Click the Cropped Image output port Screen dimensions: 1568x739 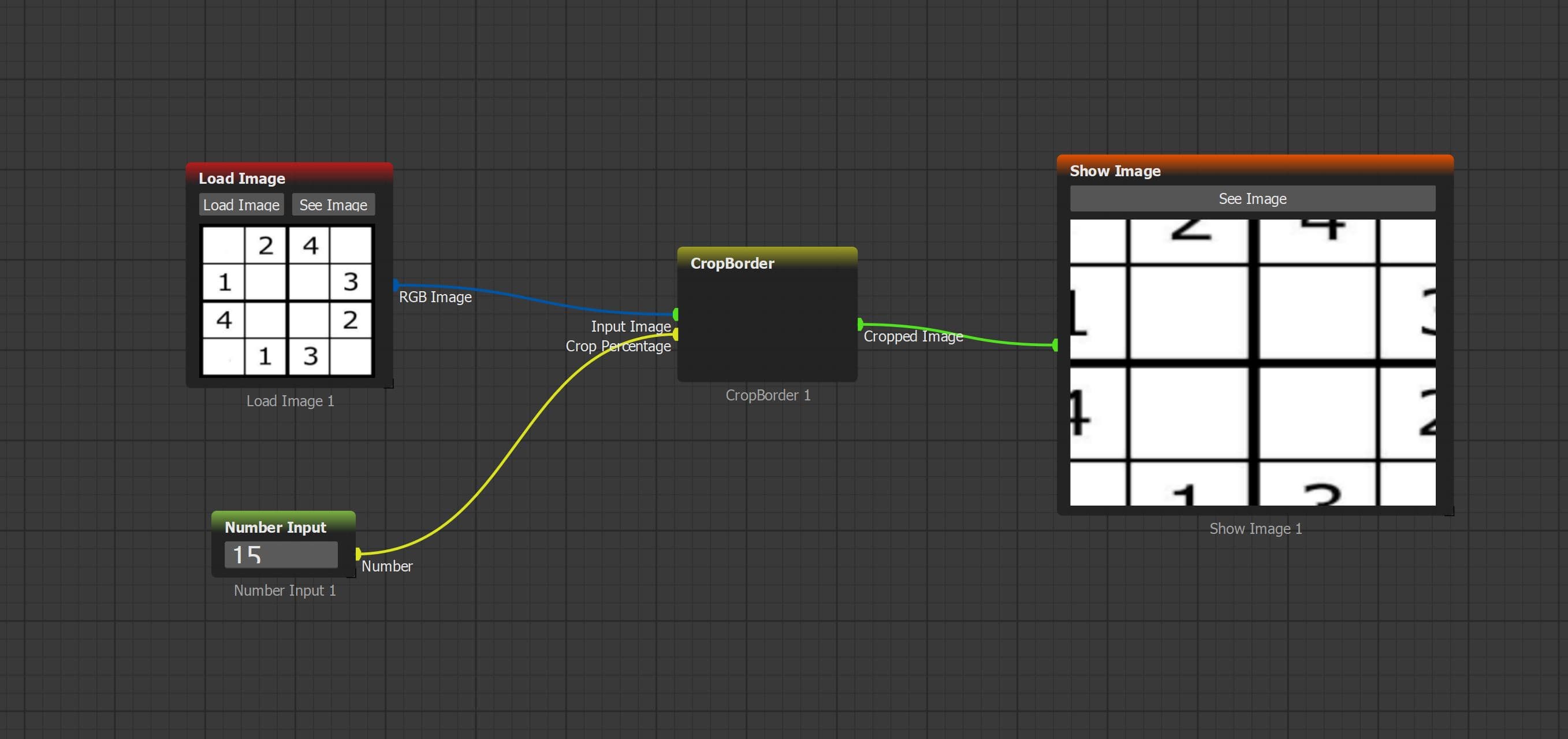click(859, 324)
